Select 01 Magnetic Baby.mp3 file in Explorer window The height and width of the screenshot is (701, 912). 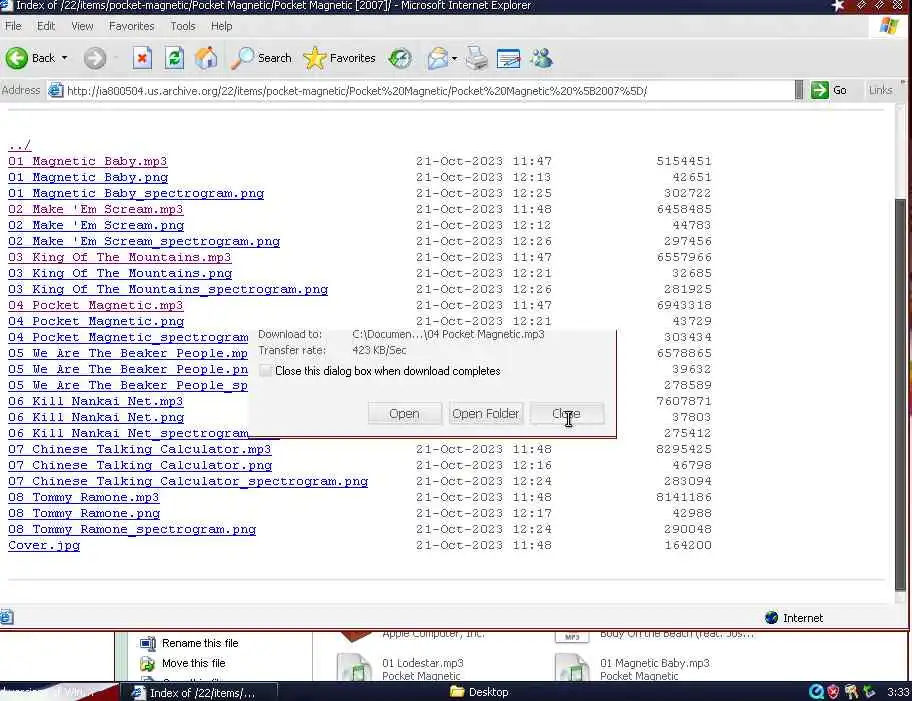point(633,668)
